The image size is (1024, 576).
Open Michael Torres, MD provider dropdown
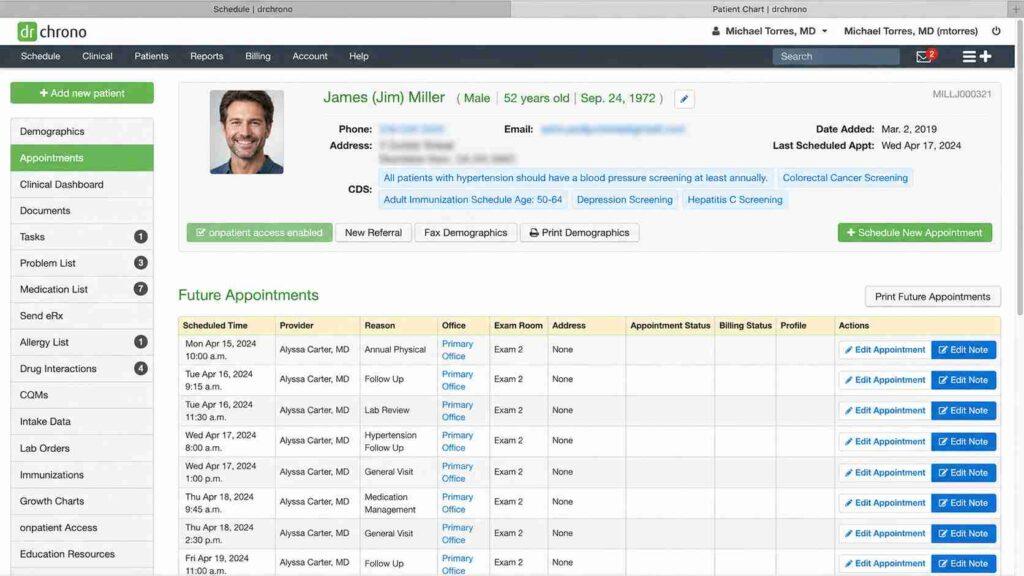[x=770, y=31]
